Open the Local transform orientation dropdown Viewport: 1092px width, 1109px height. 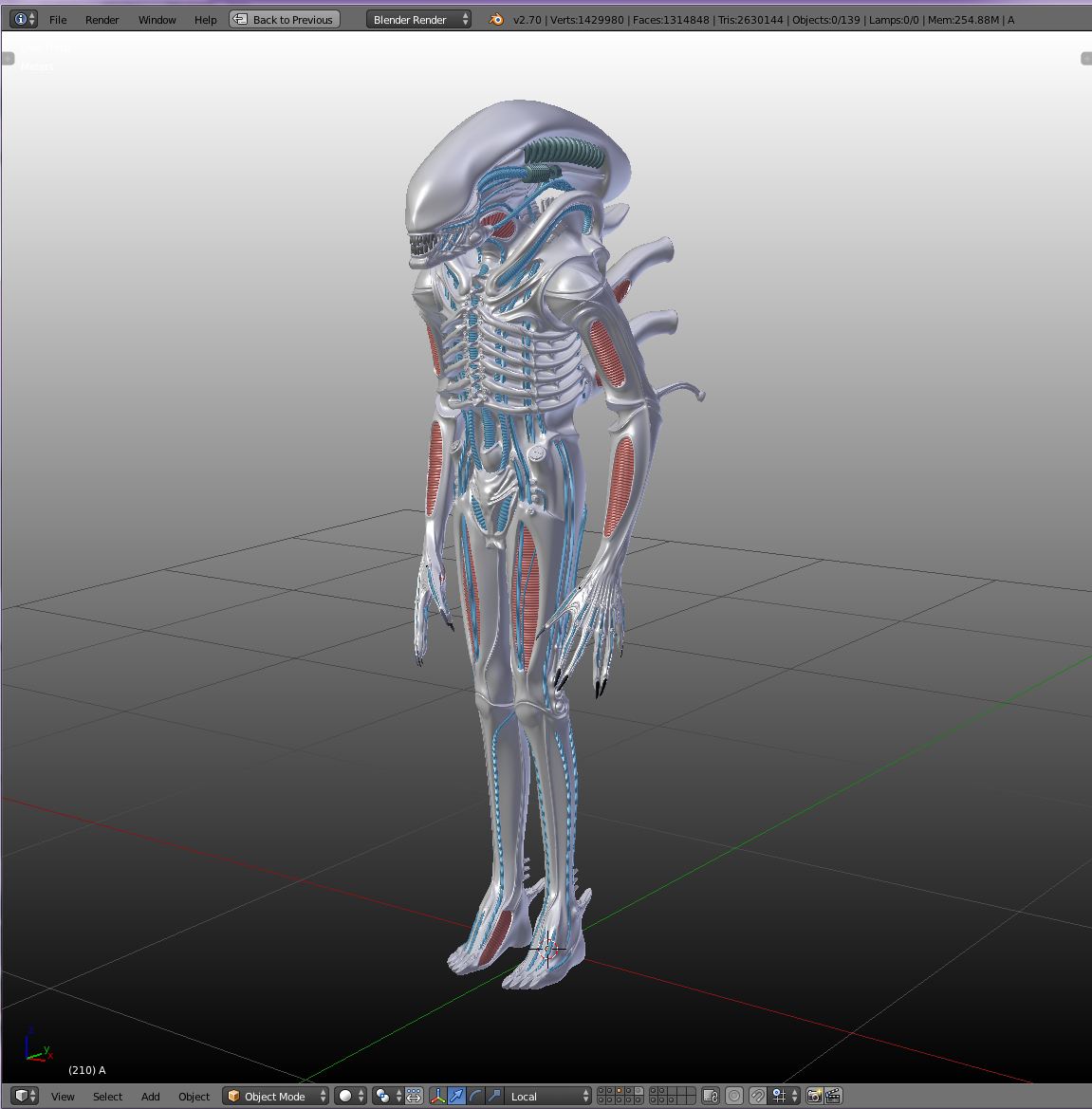point(548,1096)
